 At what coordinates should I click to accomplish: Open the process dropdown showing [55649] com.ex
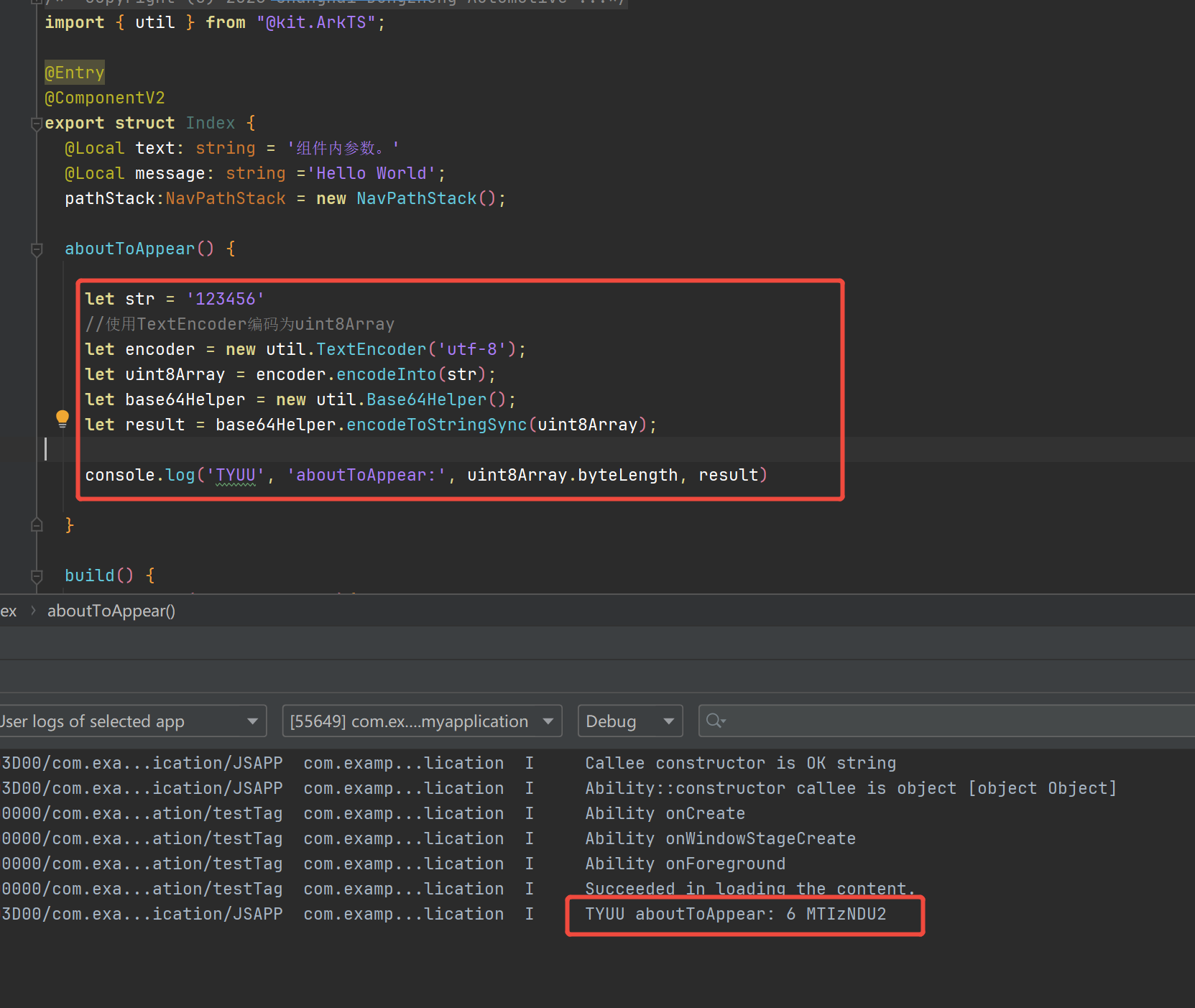421,721
